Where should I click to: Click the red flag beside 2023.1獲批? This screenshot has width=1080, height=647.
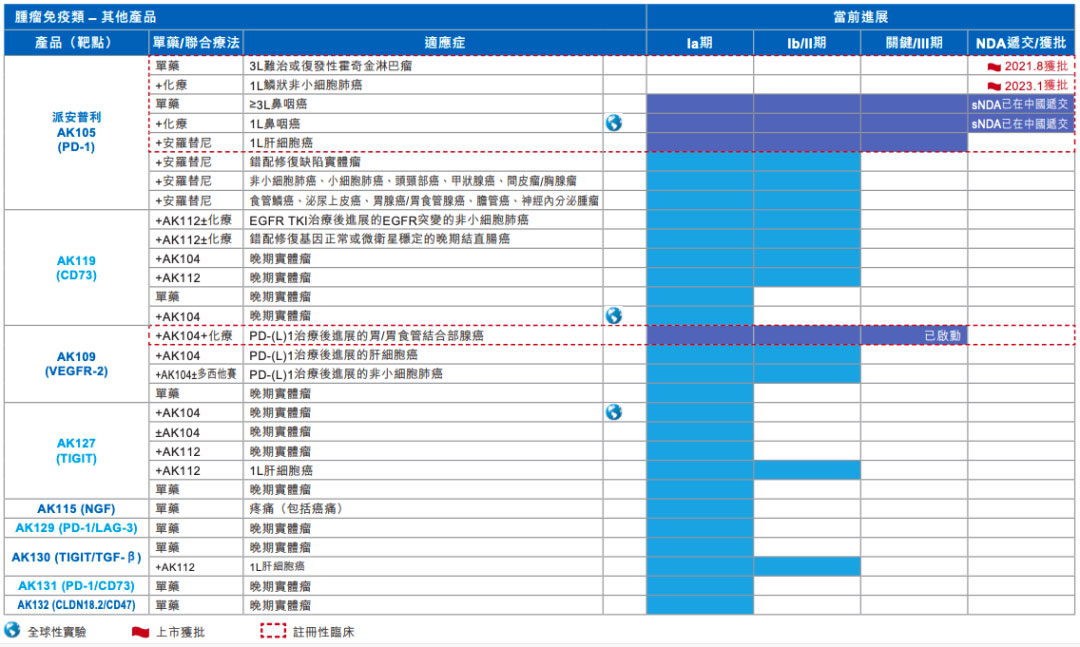[x=994, y=85]
